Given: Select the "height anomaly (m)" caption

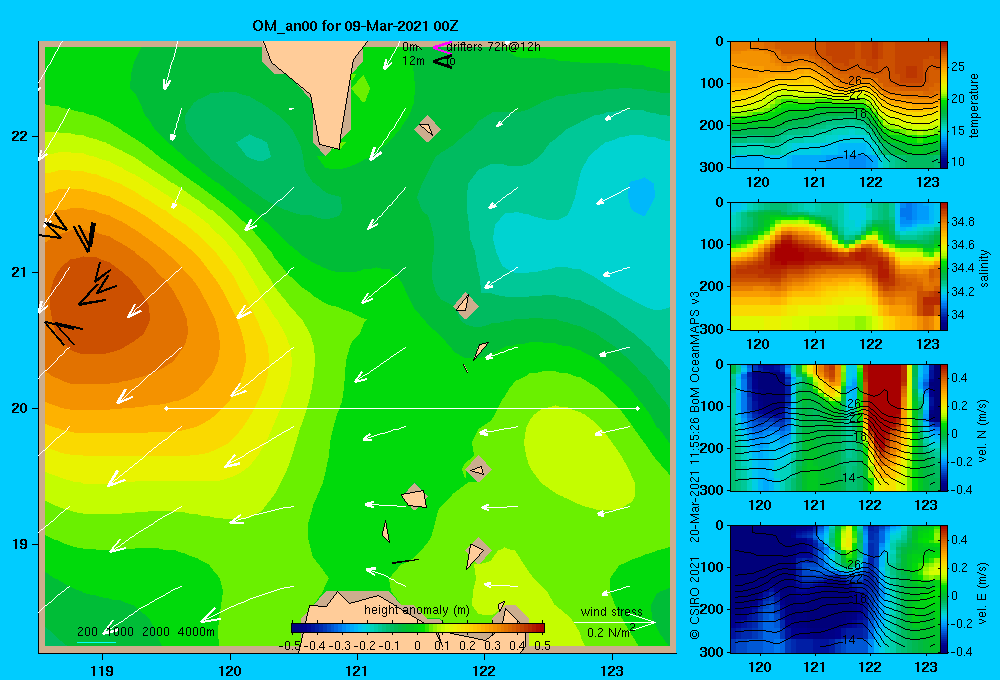Looking at the screenshot, I should (x=417, y=610).
